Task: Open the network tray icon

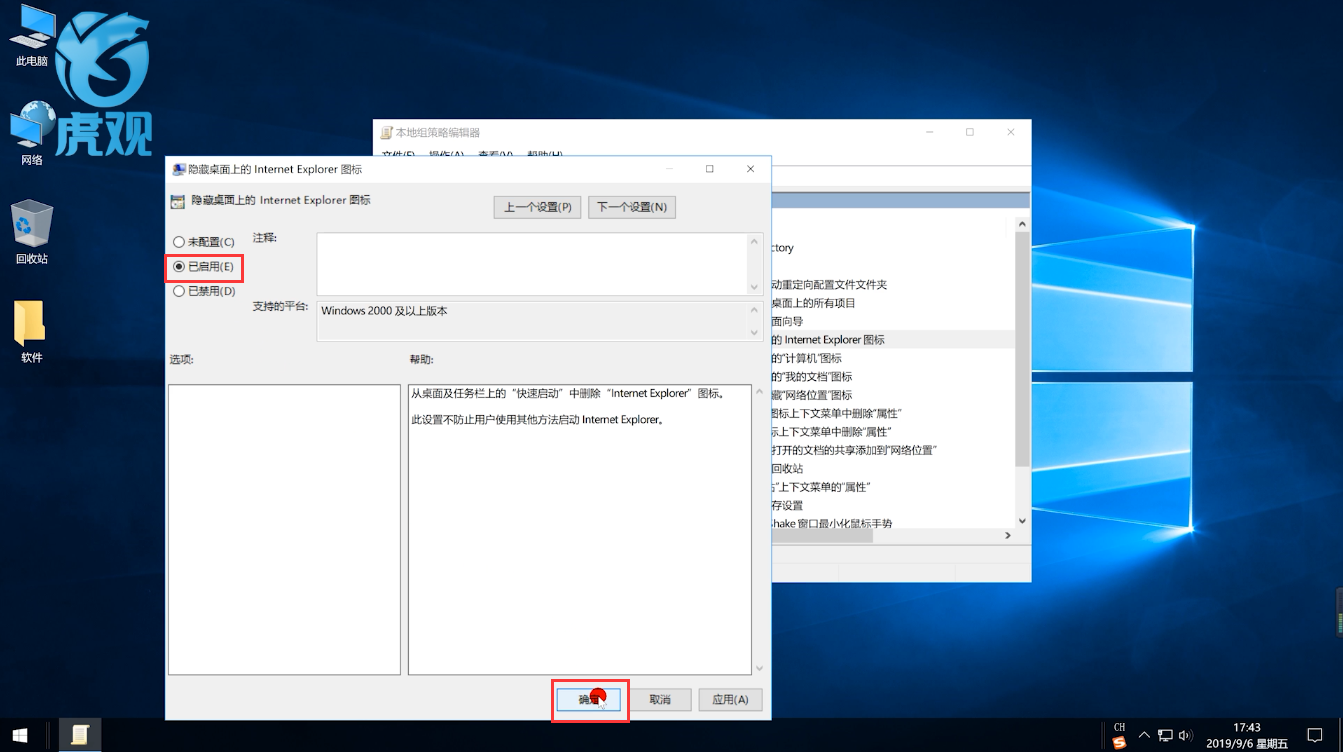Action: [x=1166, y=735]
